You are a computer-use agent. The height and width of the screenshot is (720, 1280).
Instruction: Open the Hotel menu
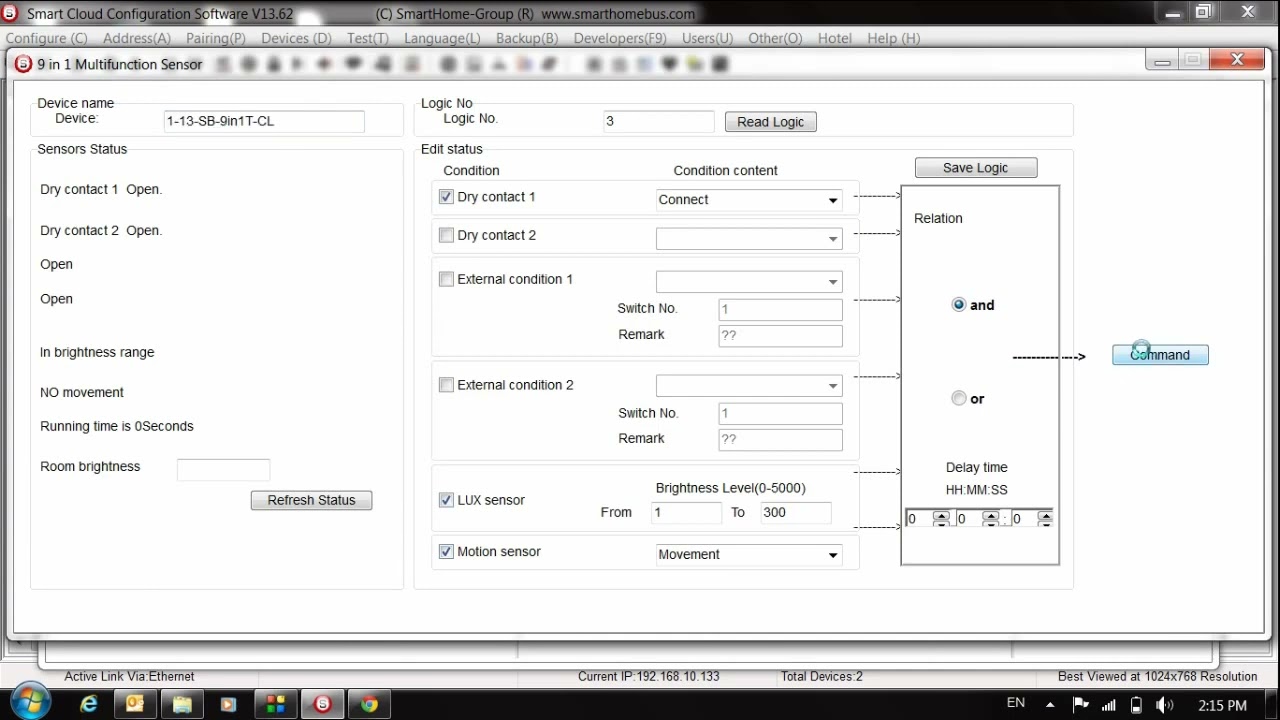pyautogui.click(x=835, y=38)
